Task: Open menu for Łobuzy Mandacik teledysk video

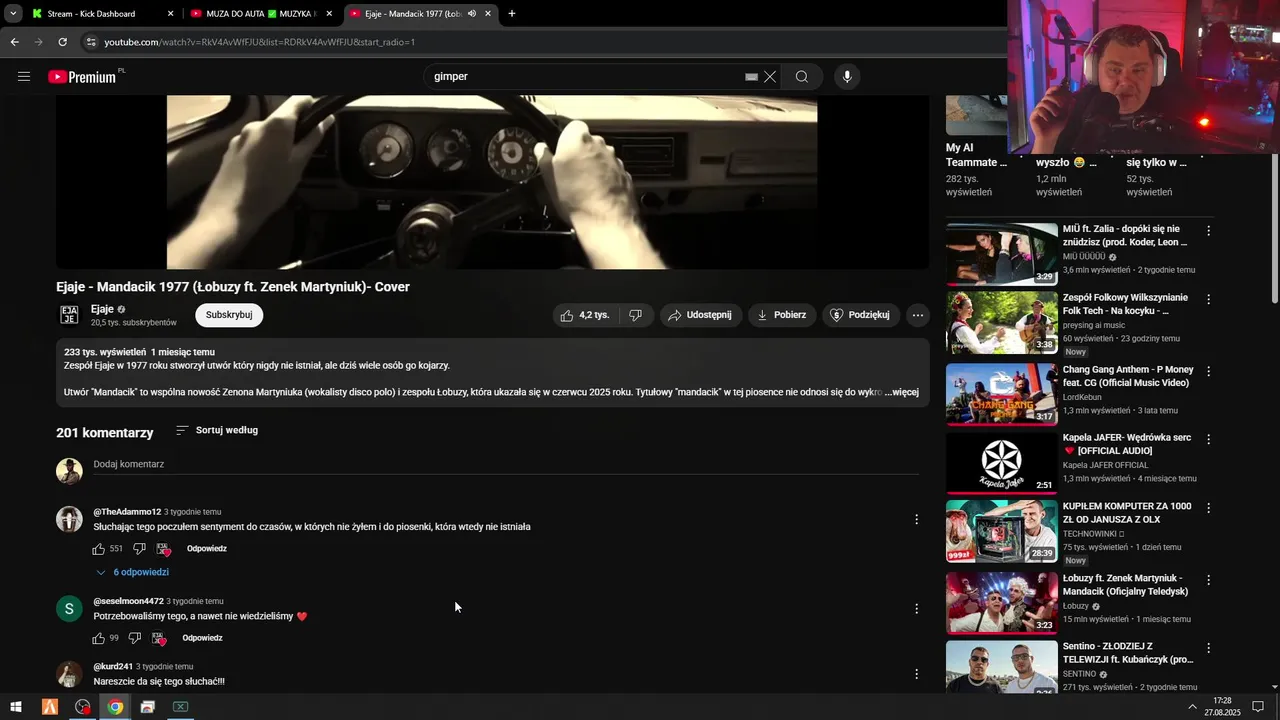Action: [x=1208, y=580]
